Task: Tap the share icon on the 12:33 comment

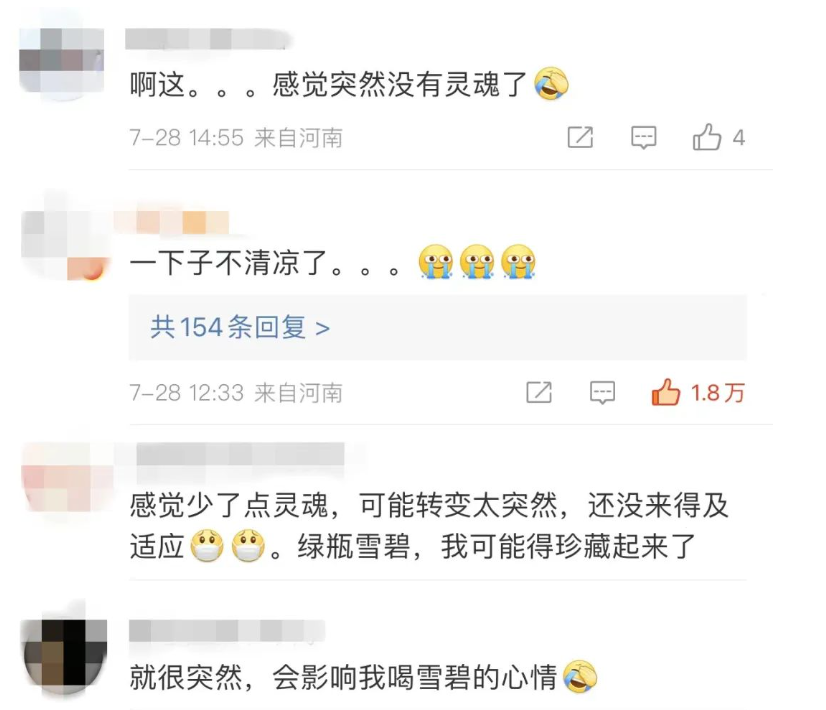Action: pos(539,392)
